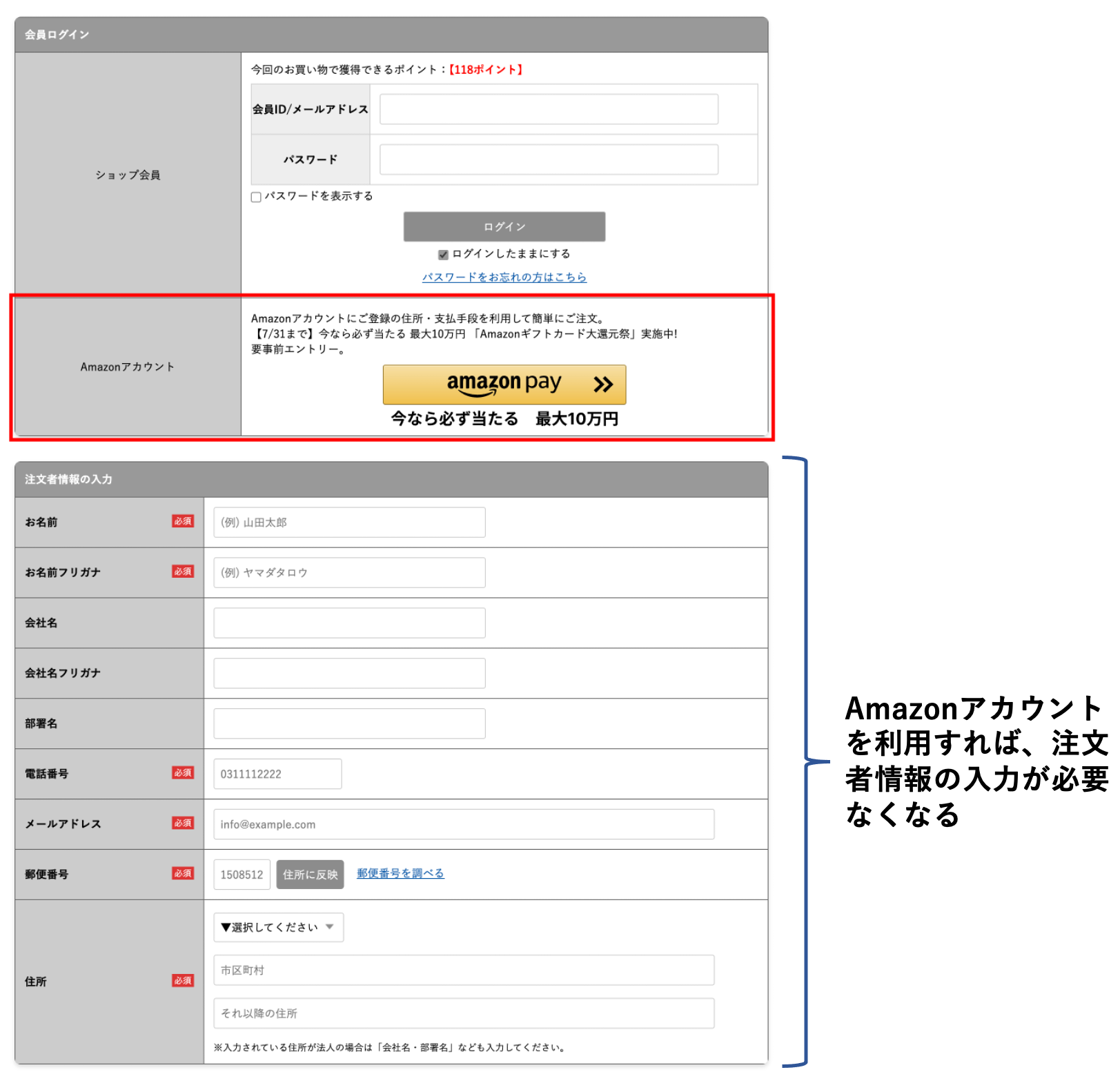Enable the パスワードを表示する checkbox

[256, 197]
